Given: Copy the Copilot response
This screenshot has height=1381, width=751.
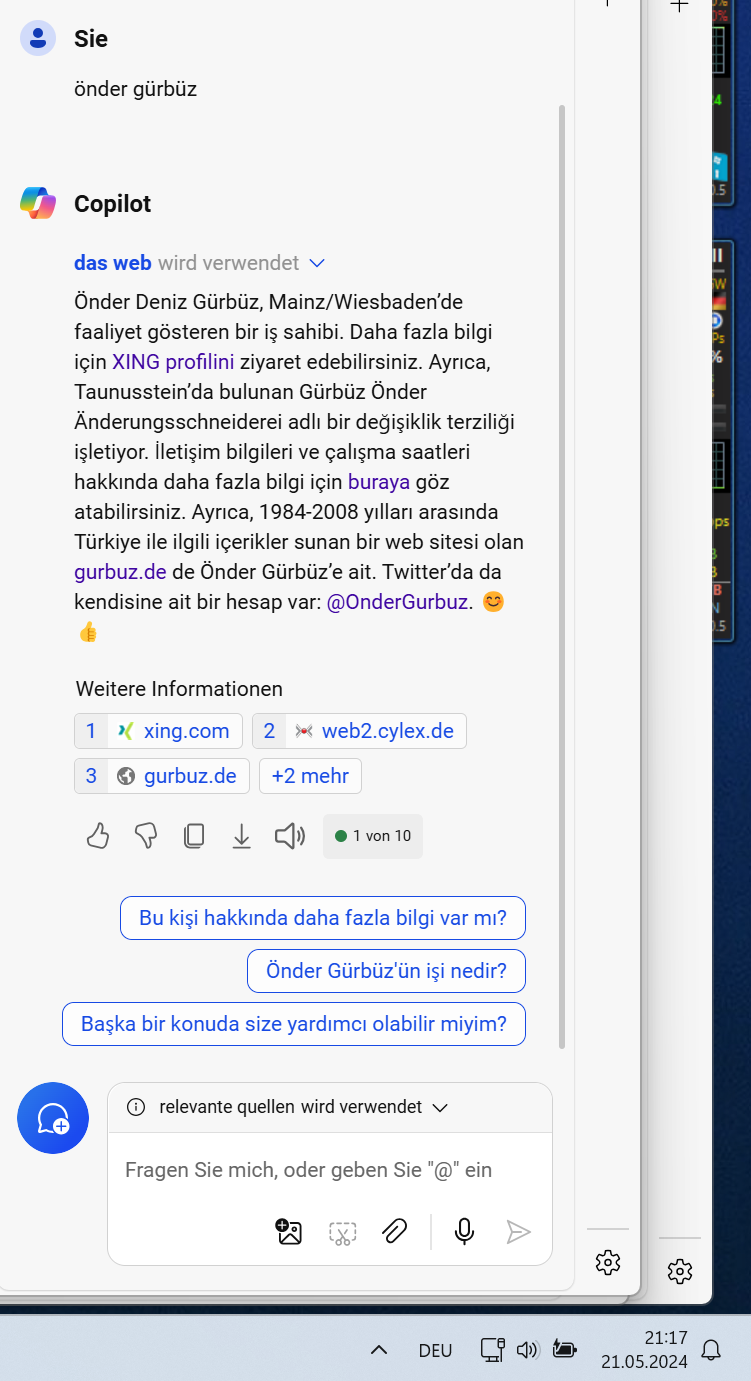Looking at the screenshot, I should click(194, 836).
